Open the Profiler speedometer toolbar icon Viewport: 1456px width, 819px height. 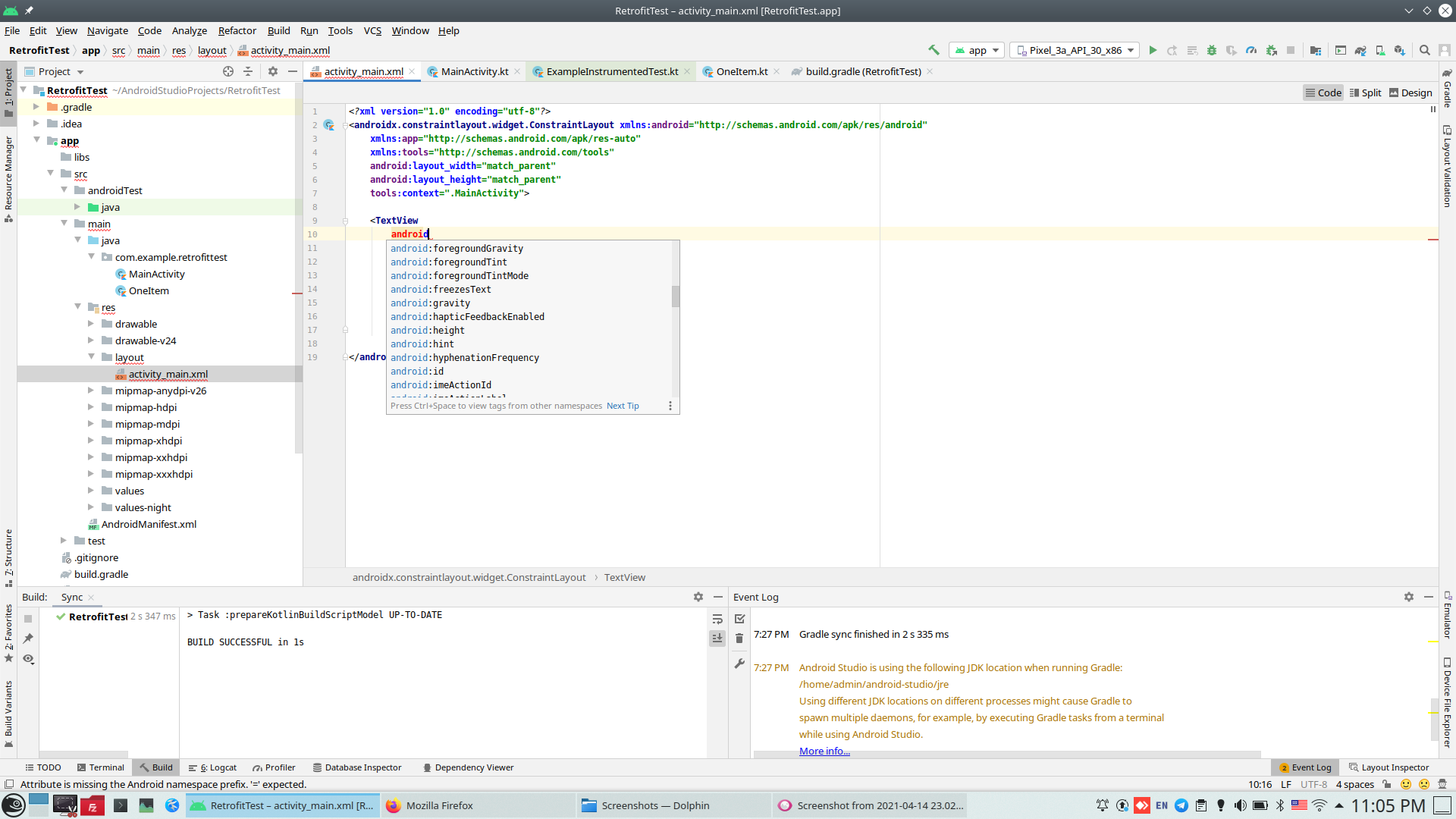(1251, 50)
